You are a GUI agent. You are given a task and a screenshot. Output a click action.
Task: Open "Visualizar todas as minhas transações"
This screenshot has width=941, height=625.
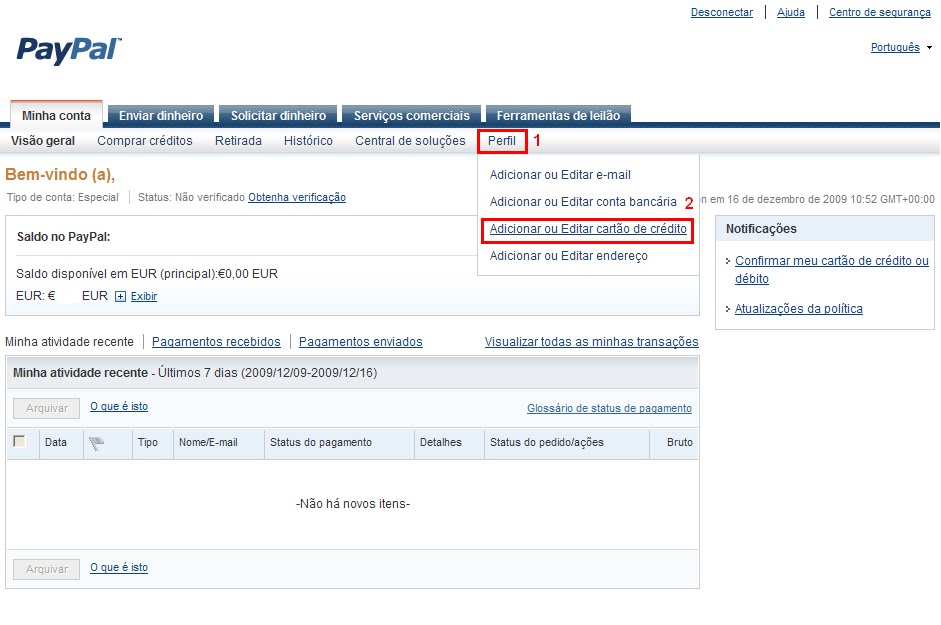pyautogui.click(x=592, y=341)
